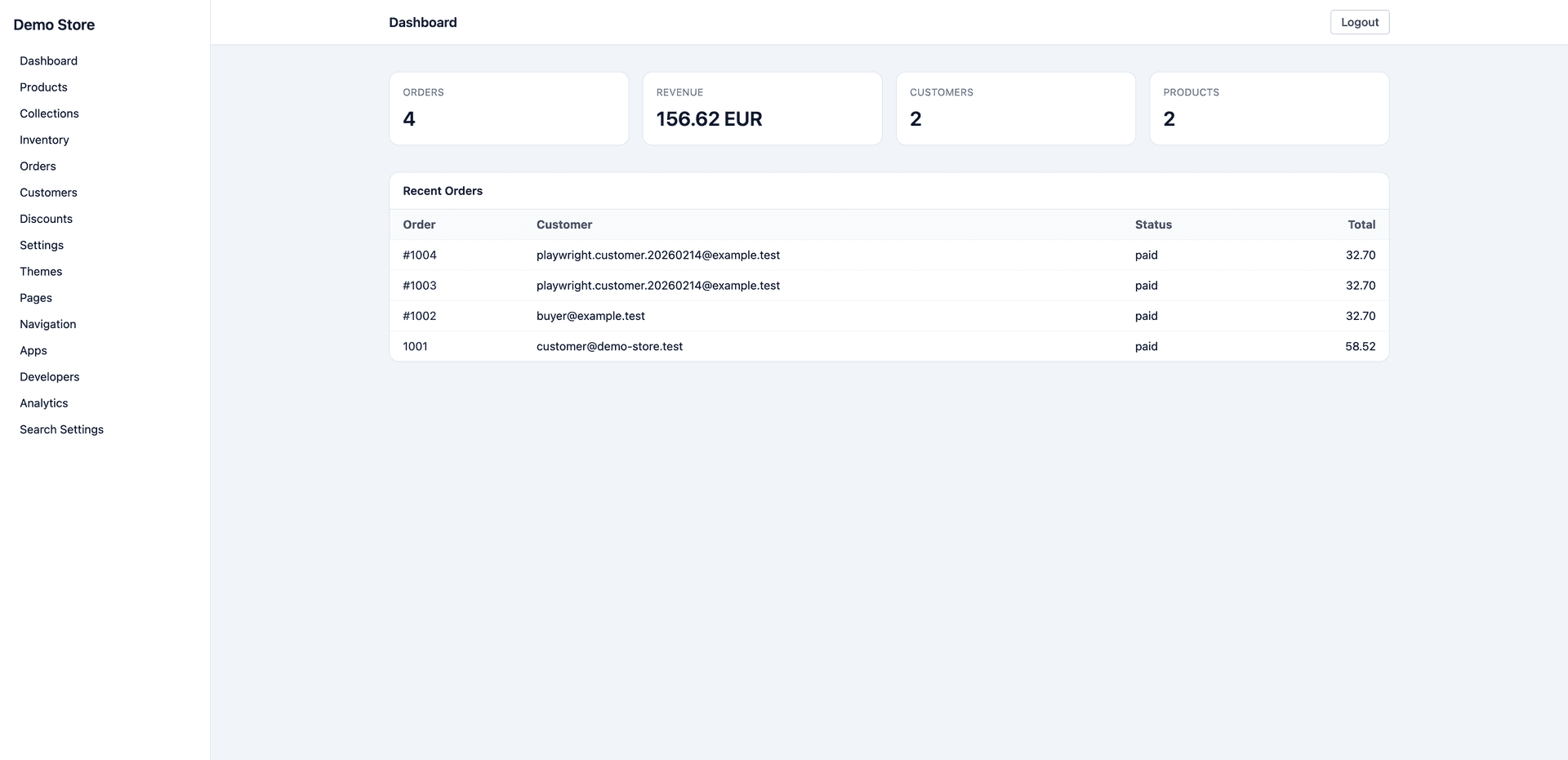Click the Revenue stat card

[762, 109]
